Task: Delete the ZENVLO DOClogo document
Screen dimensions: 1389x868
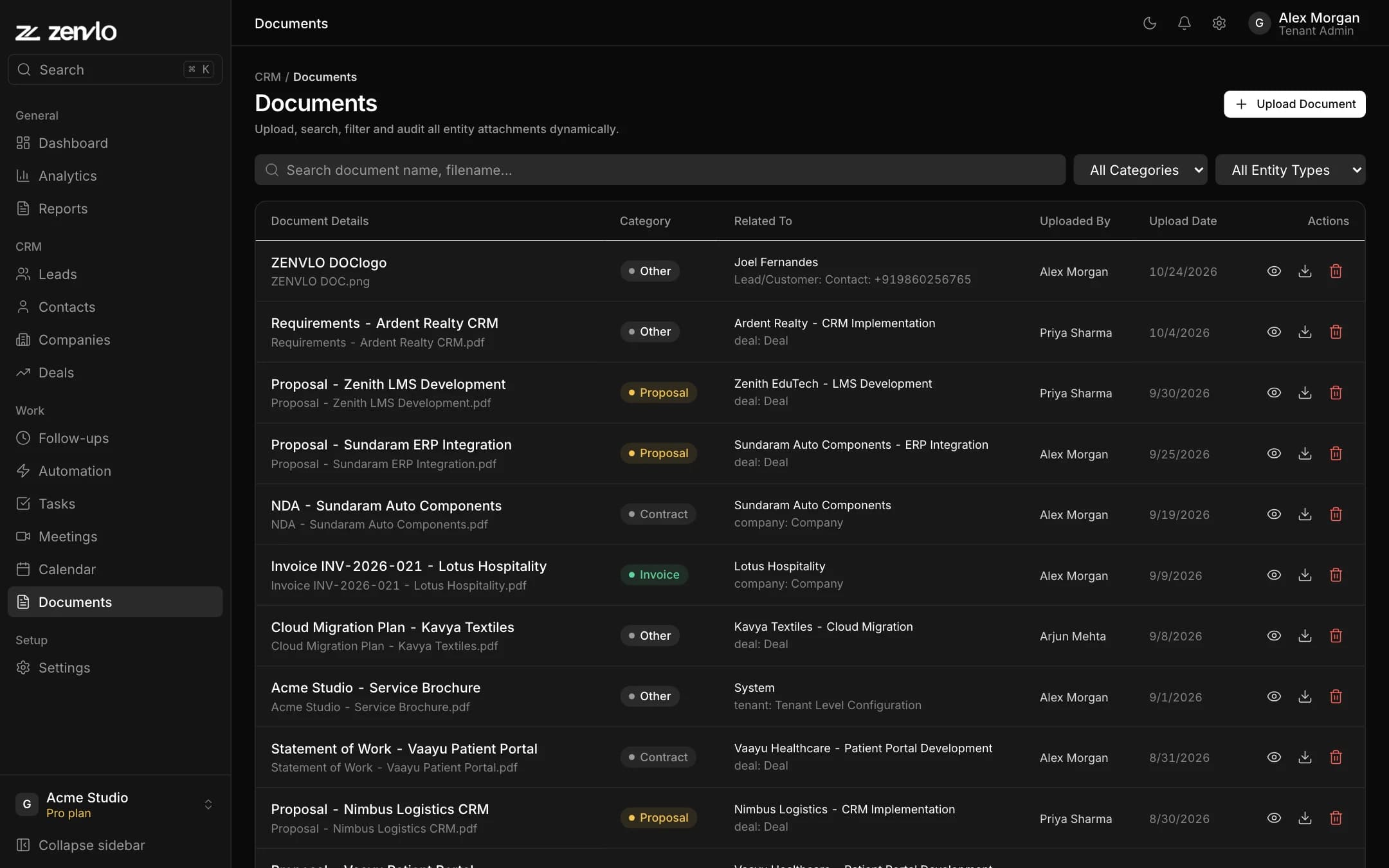Action: (x=1336, y=271)
